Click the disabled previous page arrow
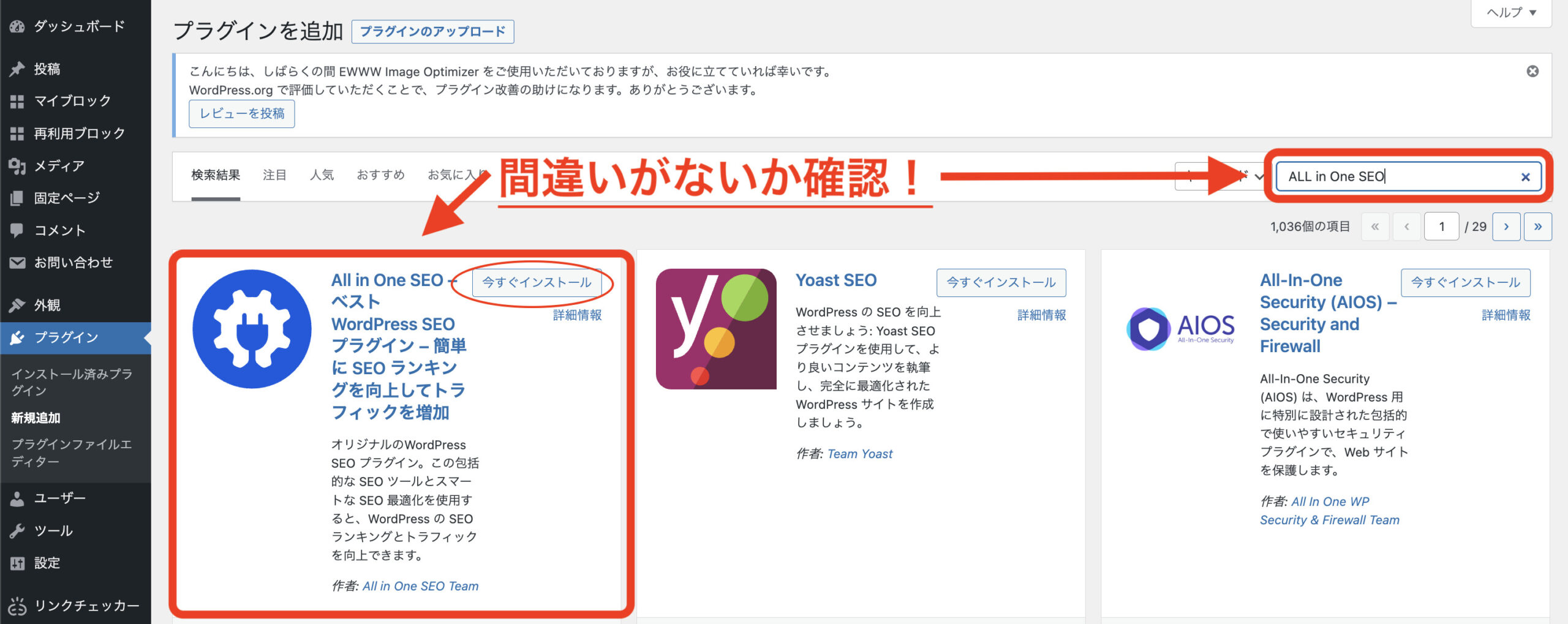 pyautogui.click(x=1406, y=227)
